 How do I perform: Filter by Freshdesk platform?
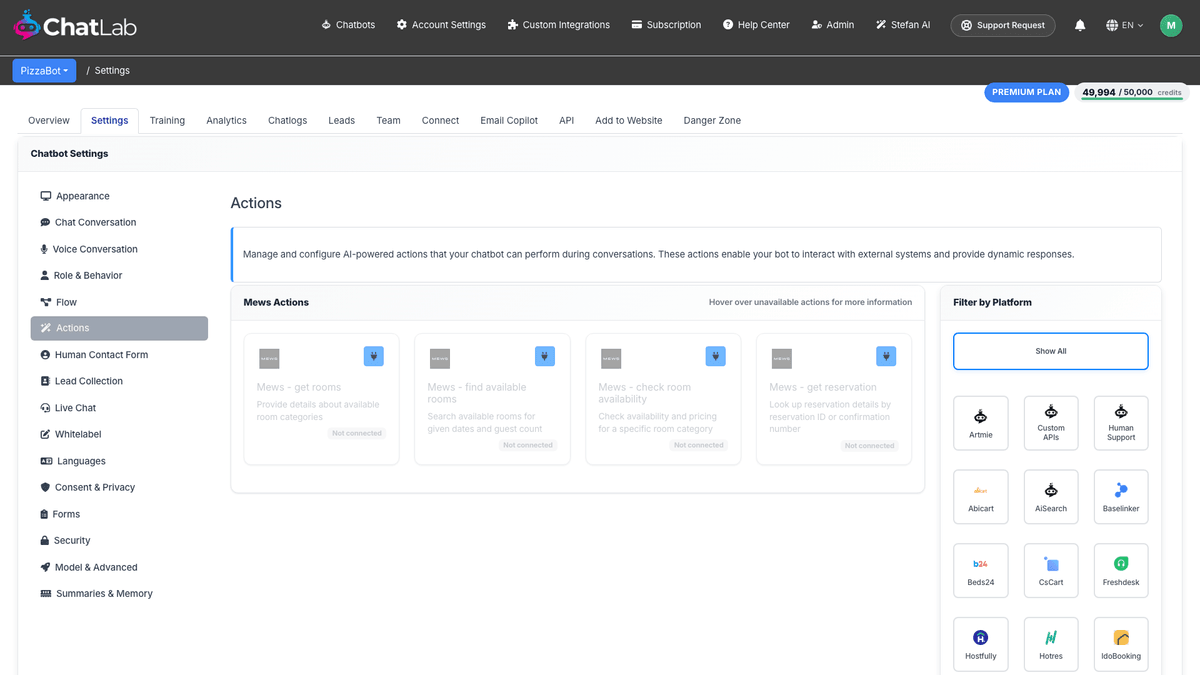click(1121, 571)
